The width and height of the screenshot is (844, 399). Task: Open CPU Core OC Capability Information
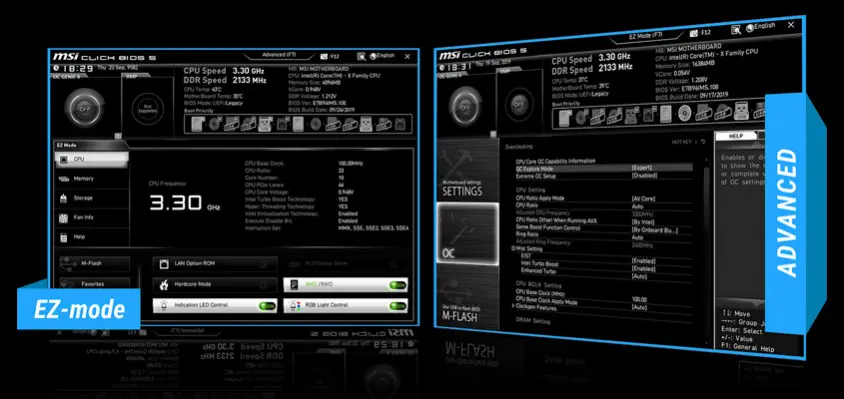pos(555,161)
